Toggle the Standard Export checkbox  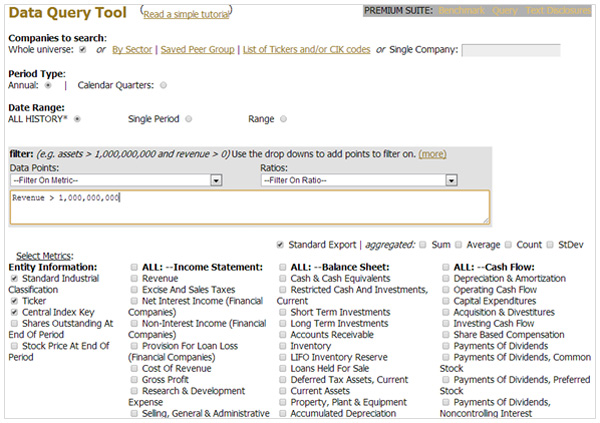pyautogui.click(x=280, y=244)
